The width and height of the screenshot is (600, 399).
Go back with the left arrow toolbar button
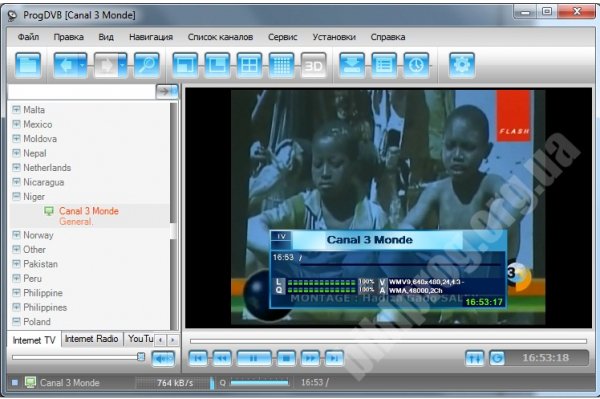point(65,65)
